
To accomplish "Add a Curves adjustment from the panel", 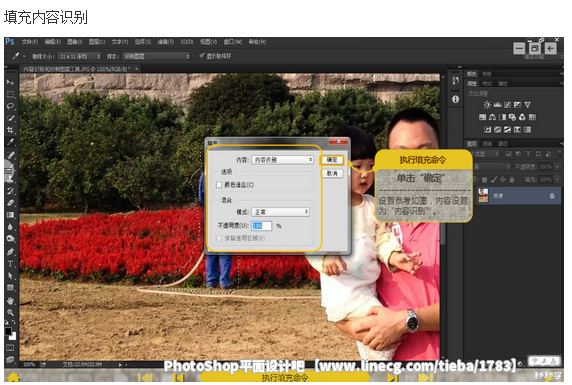I will click(x=507, y=105).
